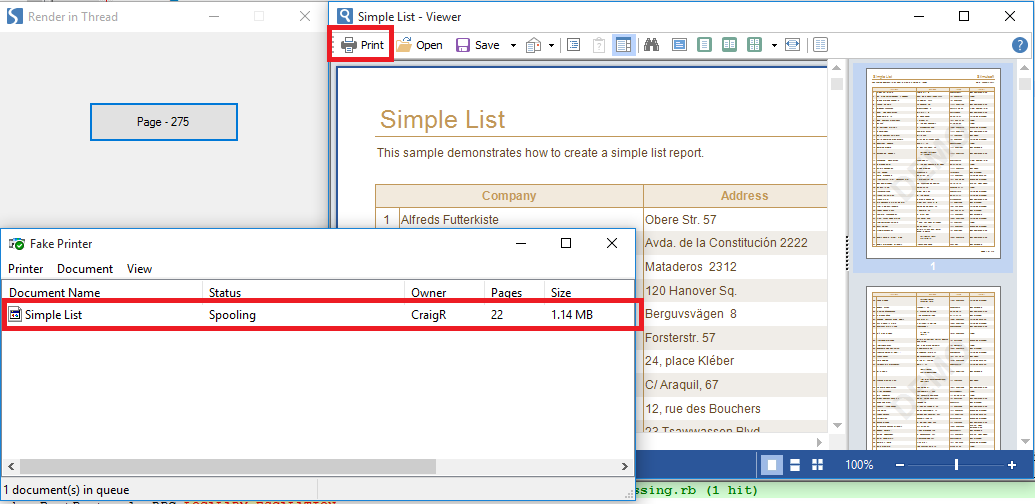Zoom out with the minus icon
1035x504 pixels.
(900, 465)
